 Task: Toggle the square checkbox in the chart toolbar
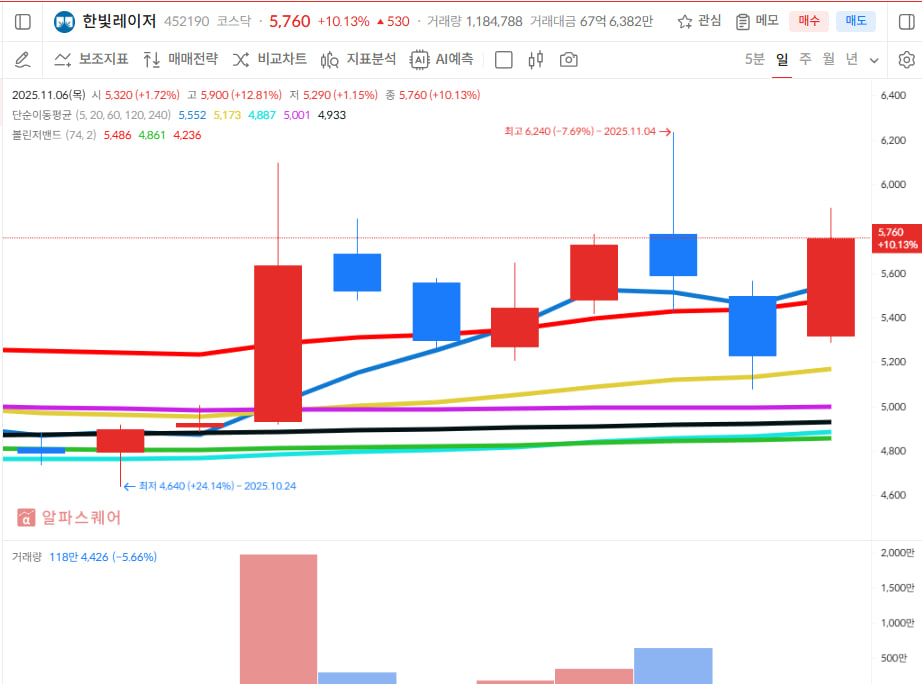504,60
